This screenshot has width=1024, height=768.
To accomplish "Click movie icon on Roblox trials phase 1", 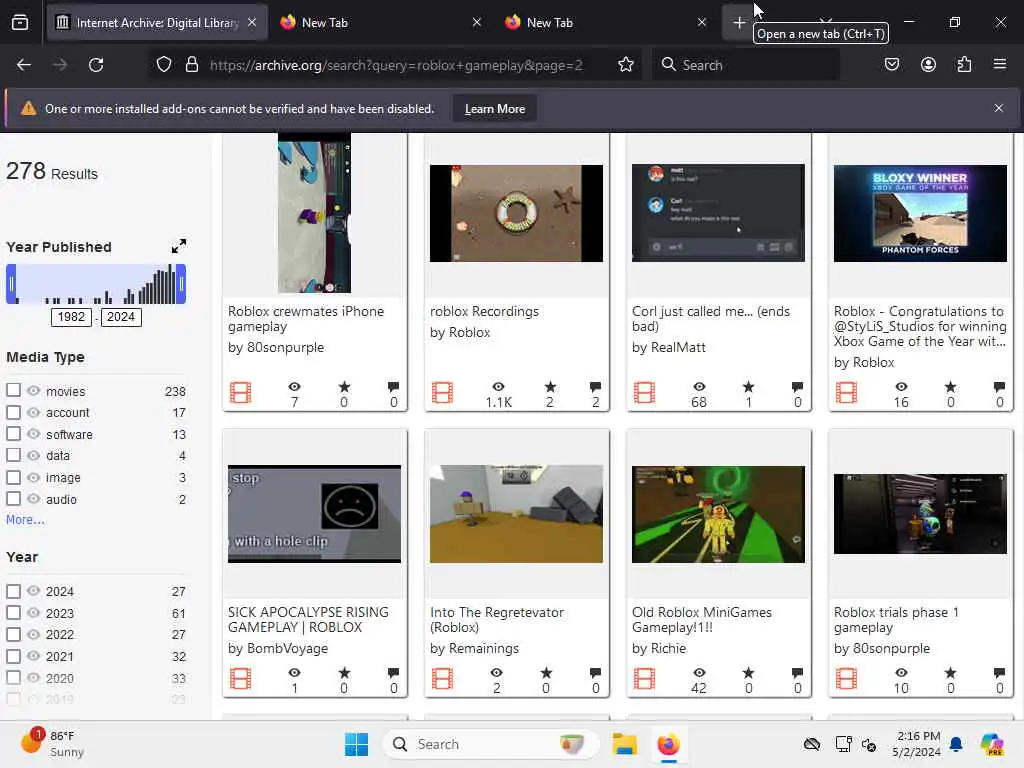I will tap(846, 679).
